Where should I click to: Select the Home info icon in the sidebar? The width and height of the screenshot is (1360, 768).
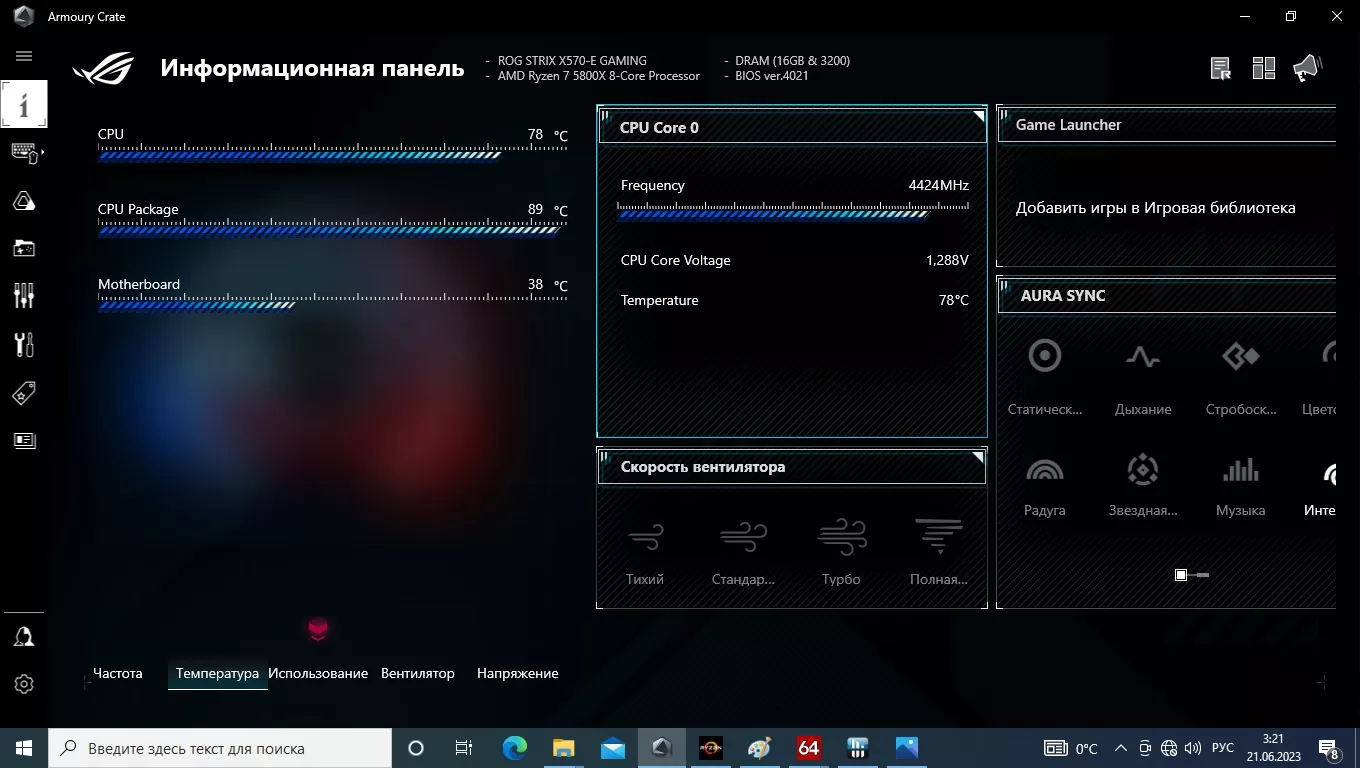click(x=24, y=104)
